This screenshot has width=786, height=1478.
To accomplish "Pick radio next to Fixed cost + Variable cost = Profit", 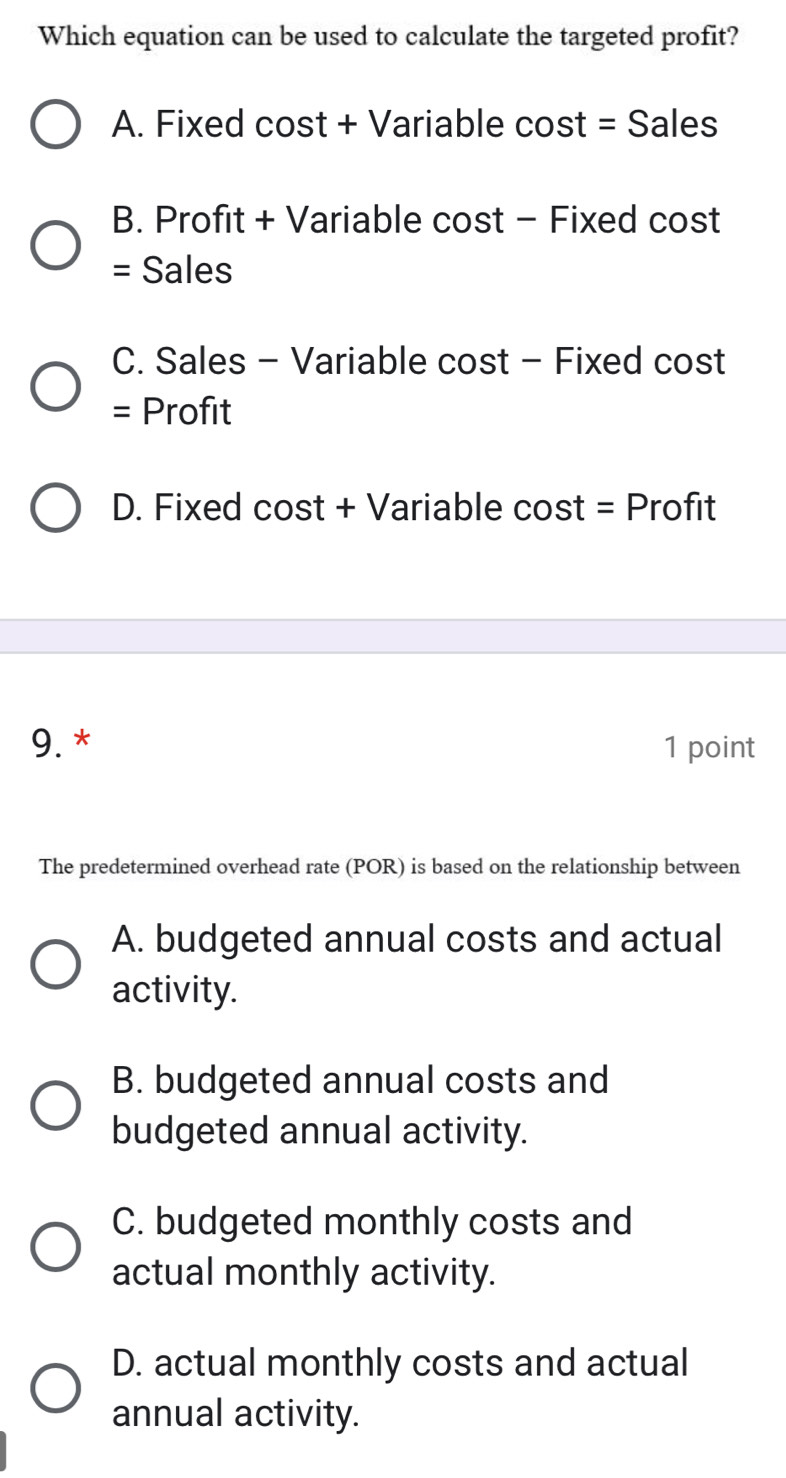I will pyautogui.click(x=56, y=508).
